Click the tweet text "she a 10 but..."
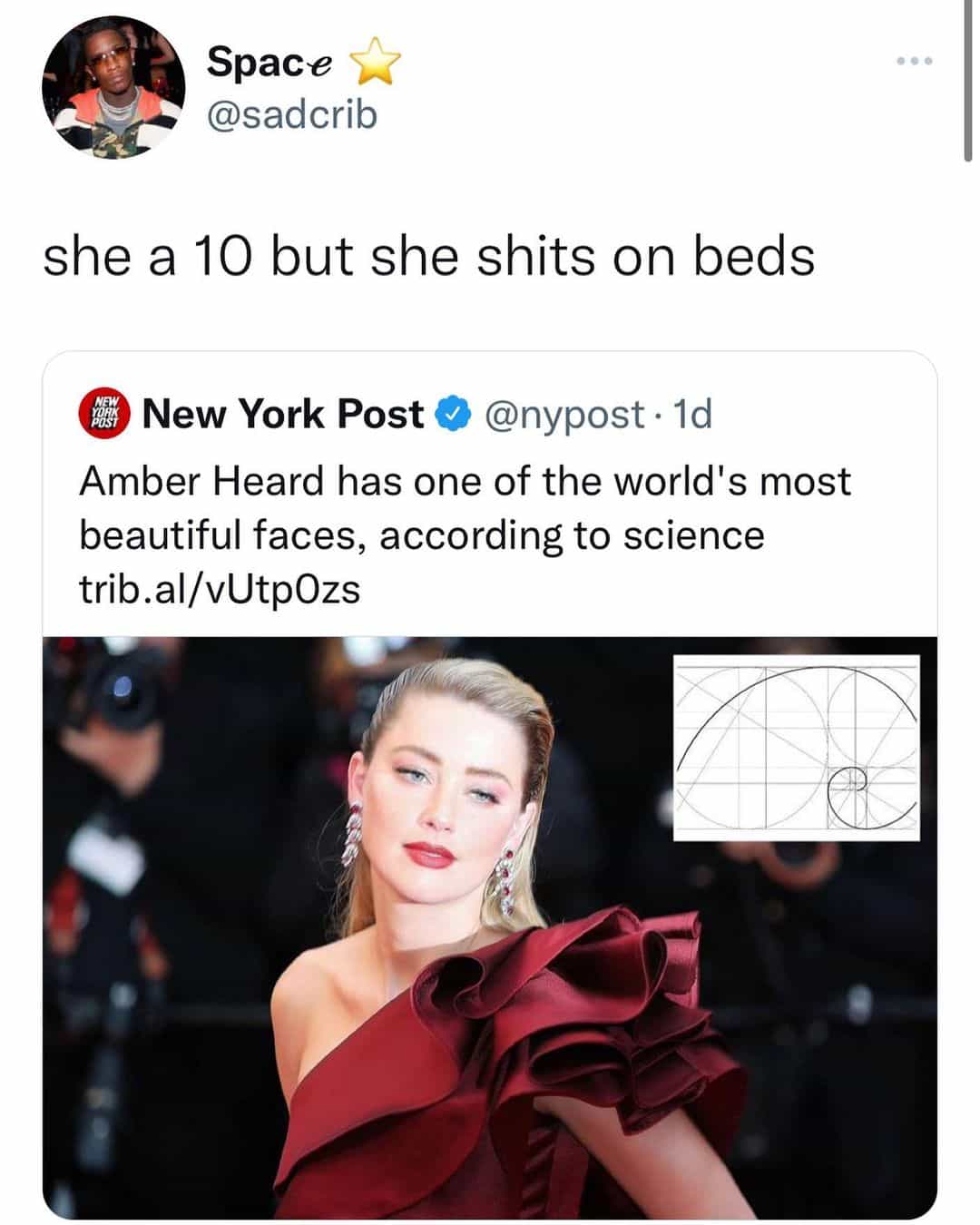Screen dimensions: 980x1225 click(x=428, y=256)
